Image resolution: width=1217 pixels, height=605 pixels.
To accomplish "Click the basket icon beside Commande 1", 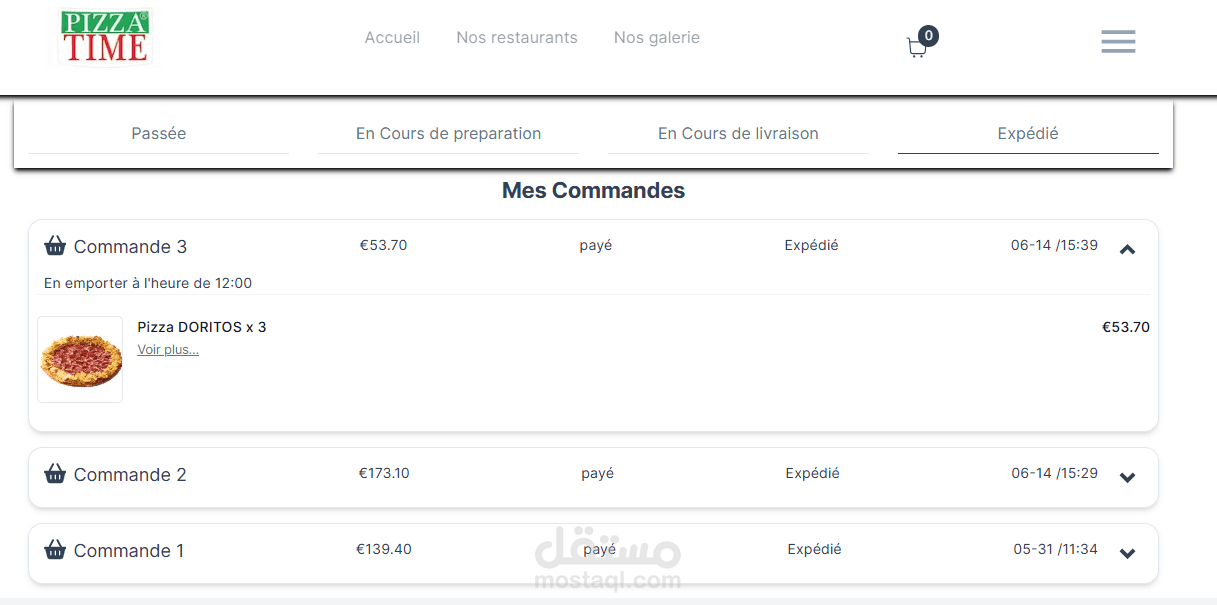I will coord(56,550).
